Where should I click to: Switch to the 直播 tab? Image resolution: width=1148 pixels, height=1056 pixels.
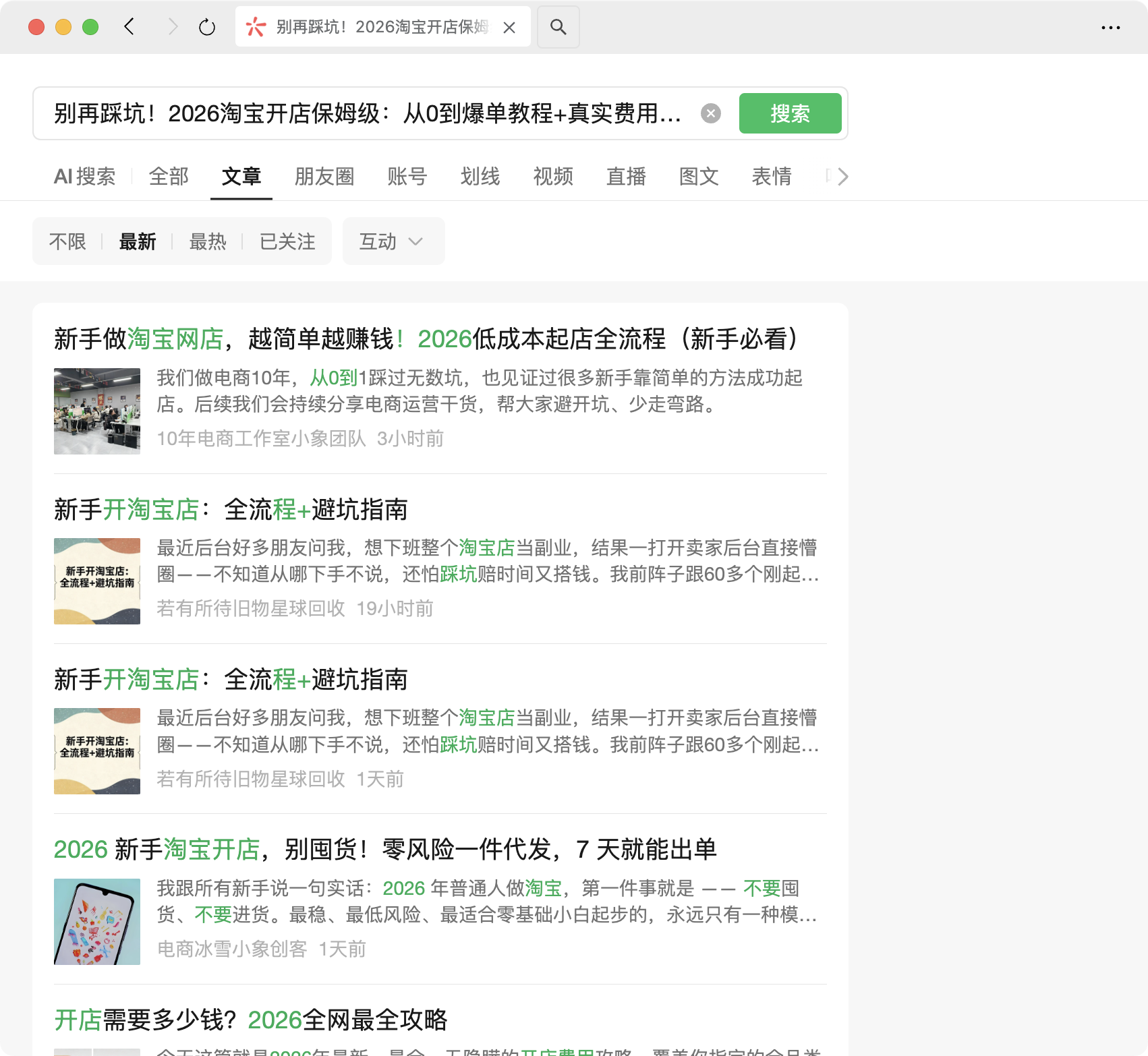click(626, 177)
